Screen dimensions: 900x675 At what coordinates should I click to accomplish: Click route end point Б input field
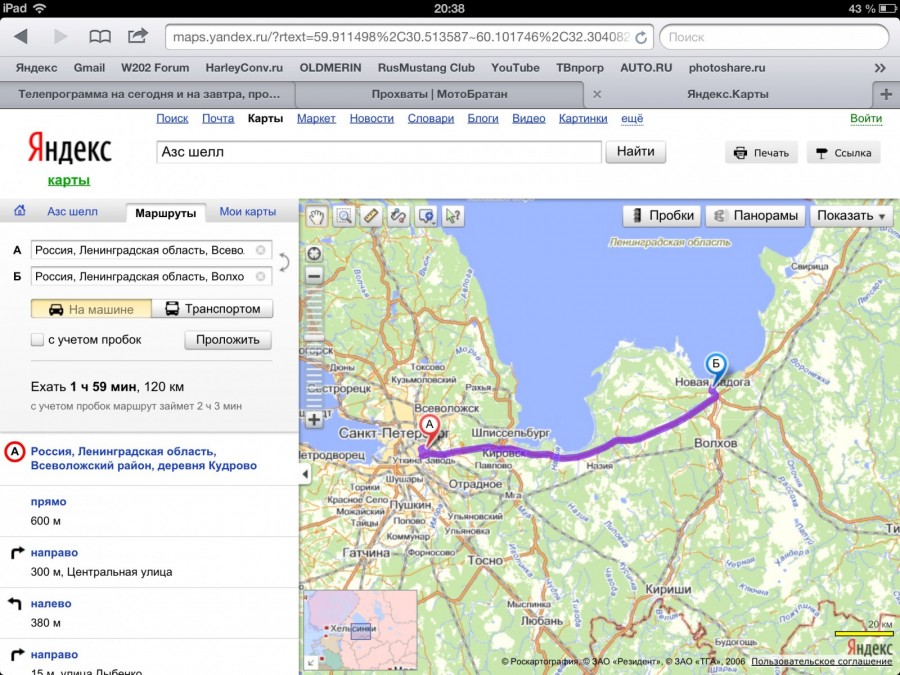tap(151, 277)
